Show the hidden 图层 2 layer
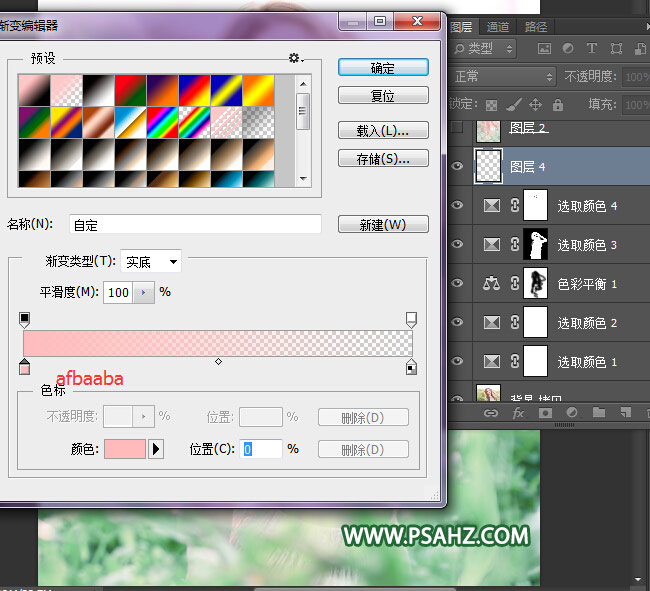Screen dimensions: 650x591 pos(458,128)
